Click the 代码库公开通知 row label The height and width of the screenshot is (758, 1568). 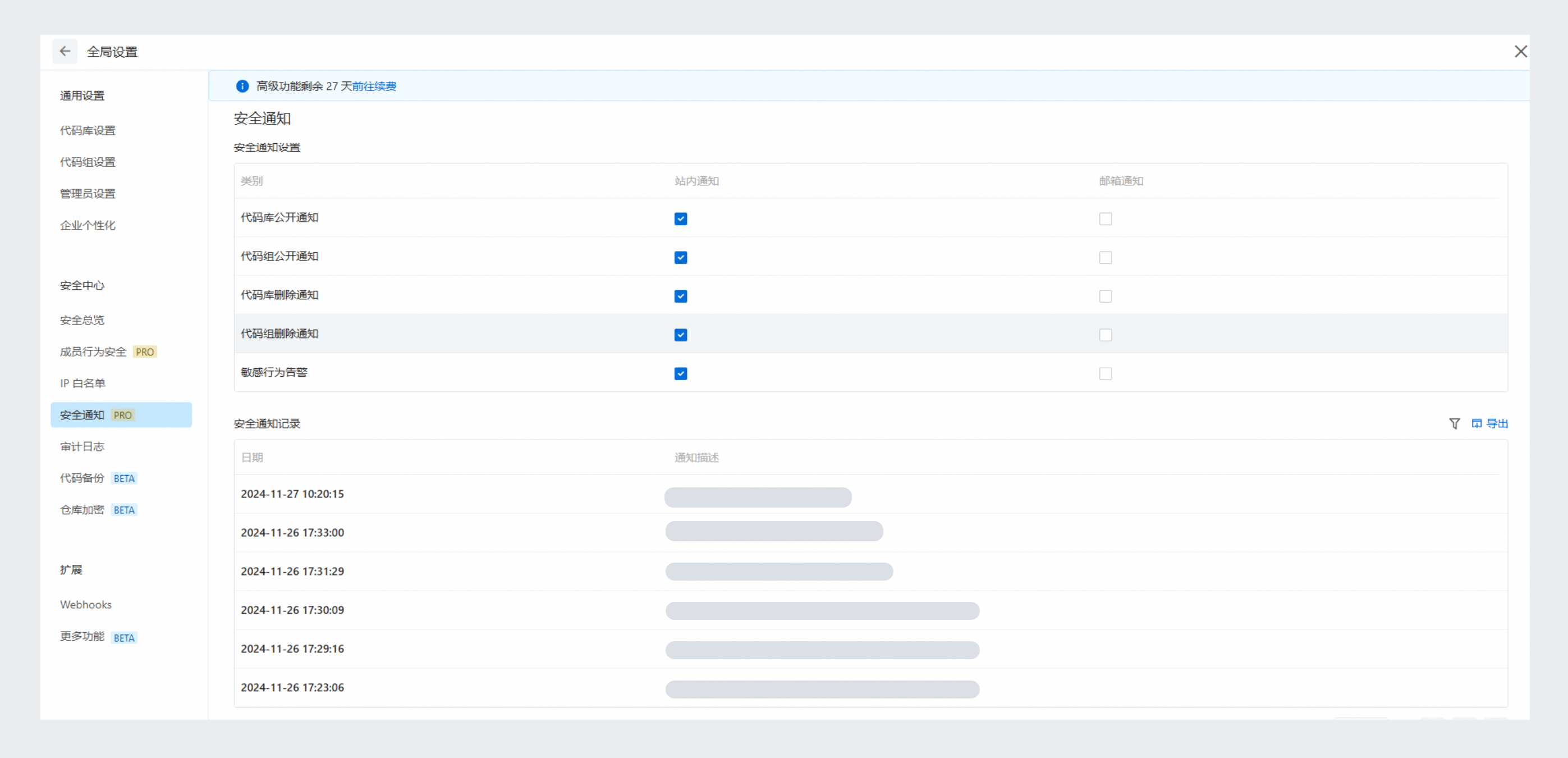click(279, 218)
